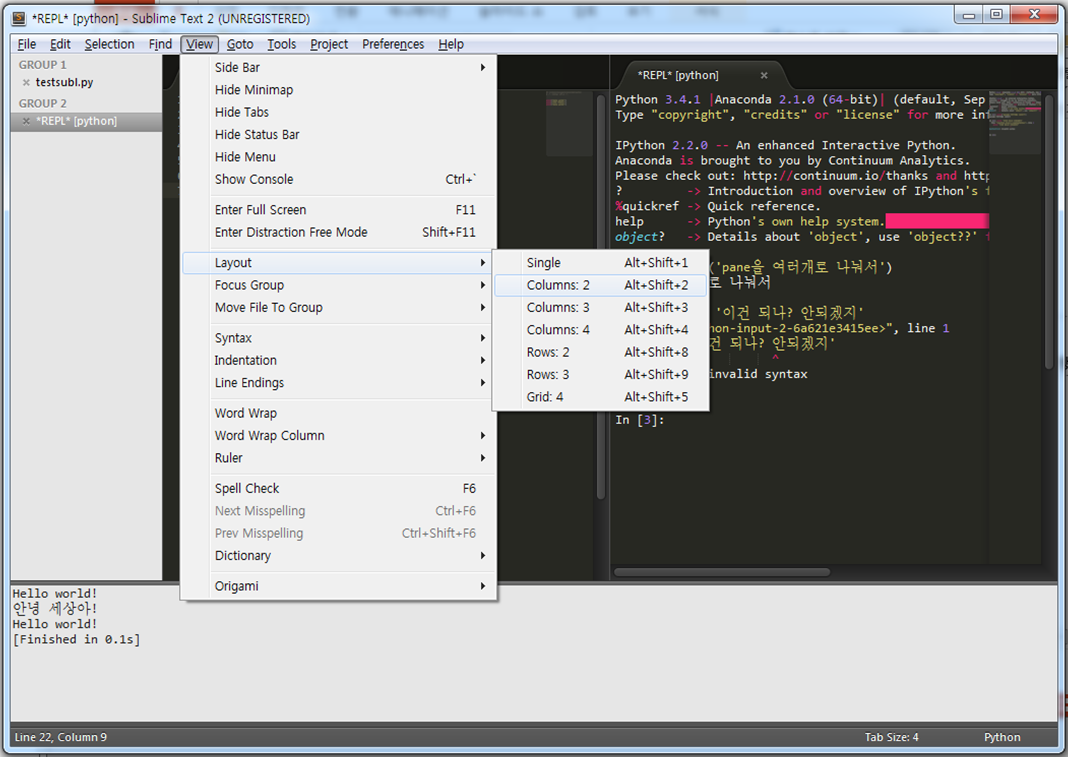Viewport: 1068px width, 757px height.
Task: Expand the Dictionary submenu
Action: click(339, 556)
